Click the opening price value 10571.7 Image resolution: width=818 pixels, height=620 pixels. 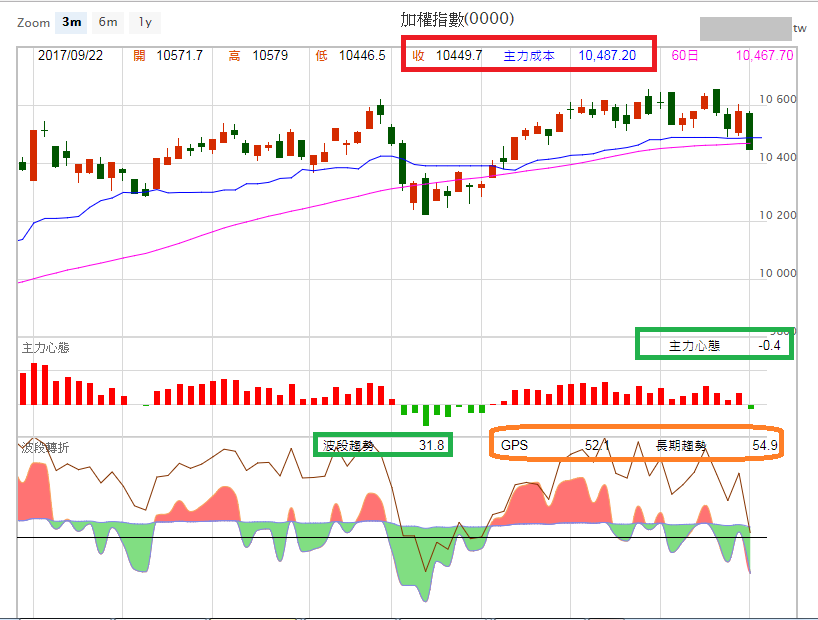point(180,56)
